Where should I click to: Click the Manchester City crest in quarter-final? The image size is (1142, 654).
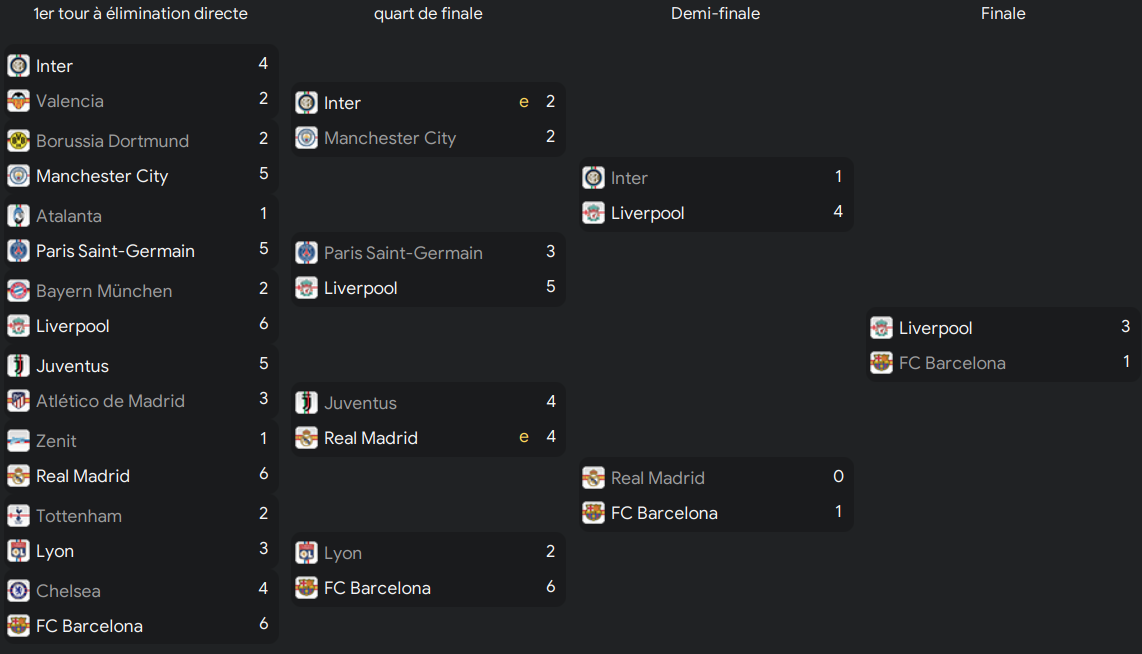(307, 138)
